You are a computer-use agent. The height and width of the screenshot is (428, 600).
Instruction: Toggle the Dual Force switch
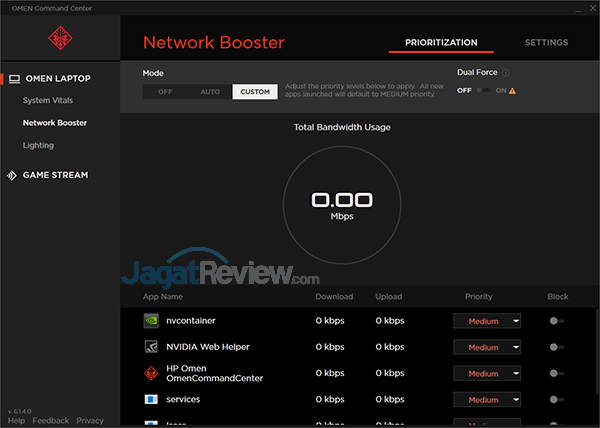[484, 91]
